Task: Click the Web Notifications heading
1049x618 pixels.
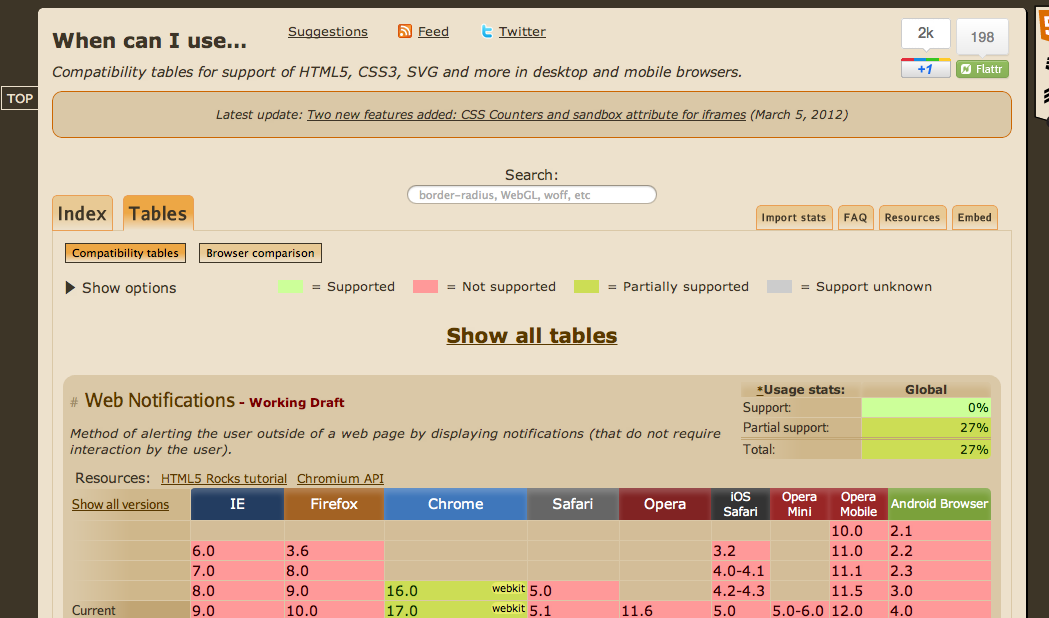Action: pyautogui.click(x=160, y=400)
